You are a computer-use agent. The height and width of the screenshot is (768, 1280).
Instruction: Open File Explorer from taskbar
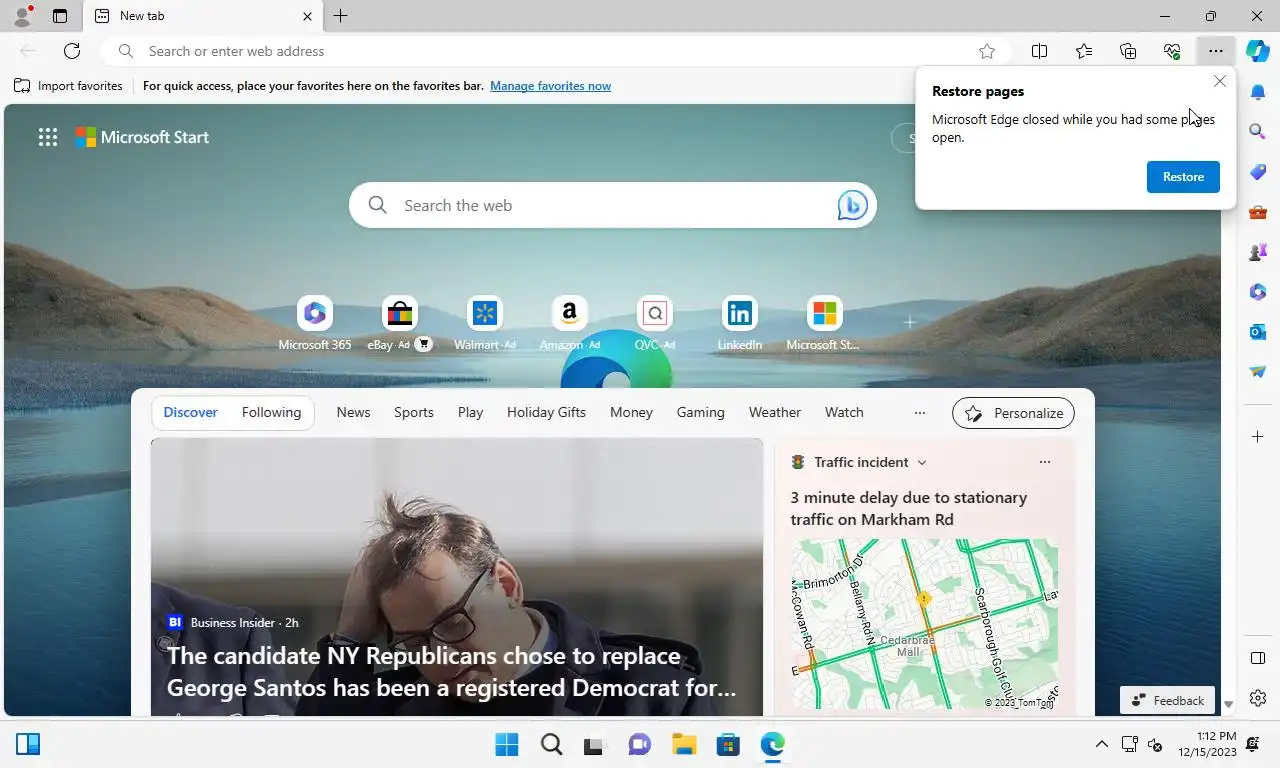coord(684,744)
